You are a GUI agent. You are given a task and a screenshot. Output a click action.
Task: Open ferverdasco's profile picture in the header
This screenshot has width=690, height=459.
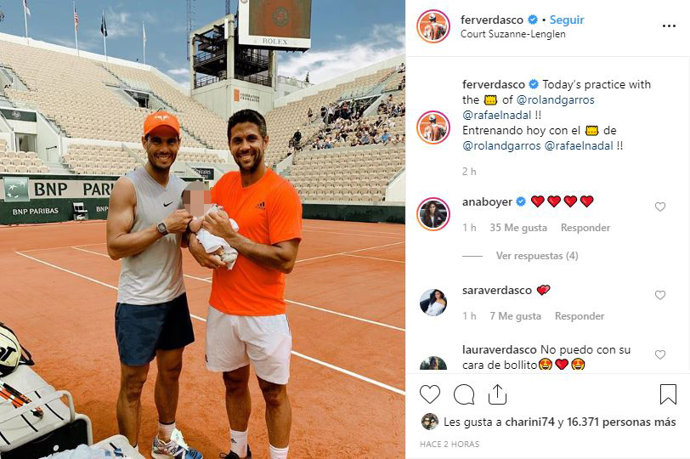pyautogui.click(x=433, y=26)
